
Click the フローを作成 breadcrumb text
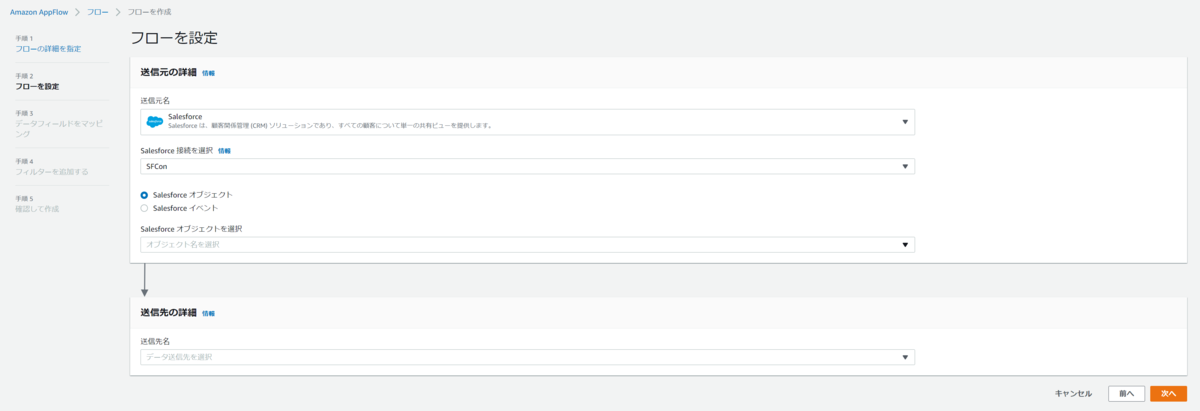tap(150, 11)
